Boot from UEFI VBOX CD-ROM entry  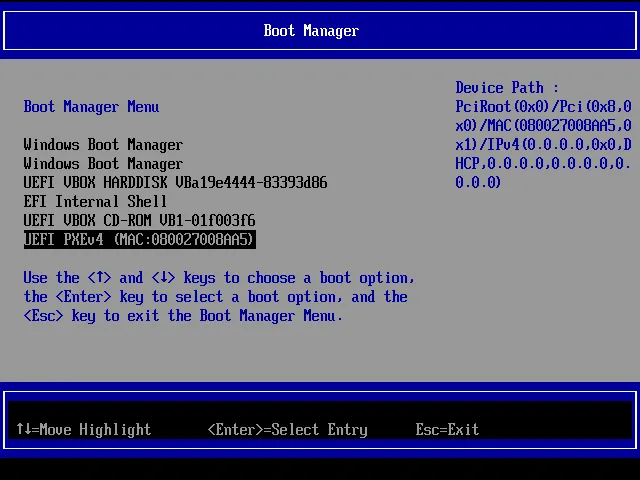pos(139,221)
